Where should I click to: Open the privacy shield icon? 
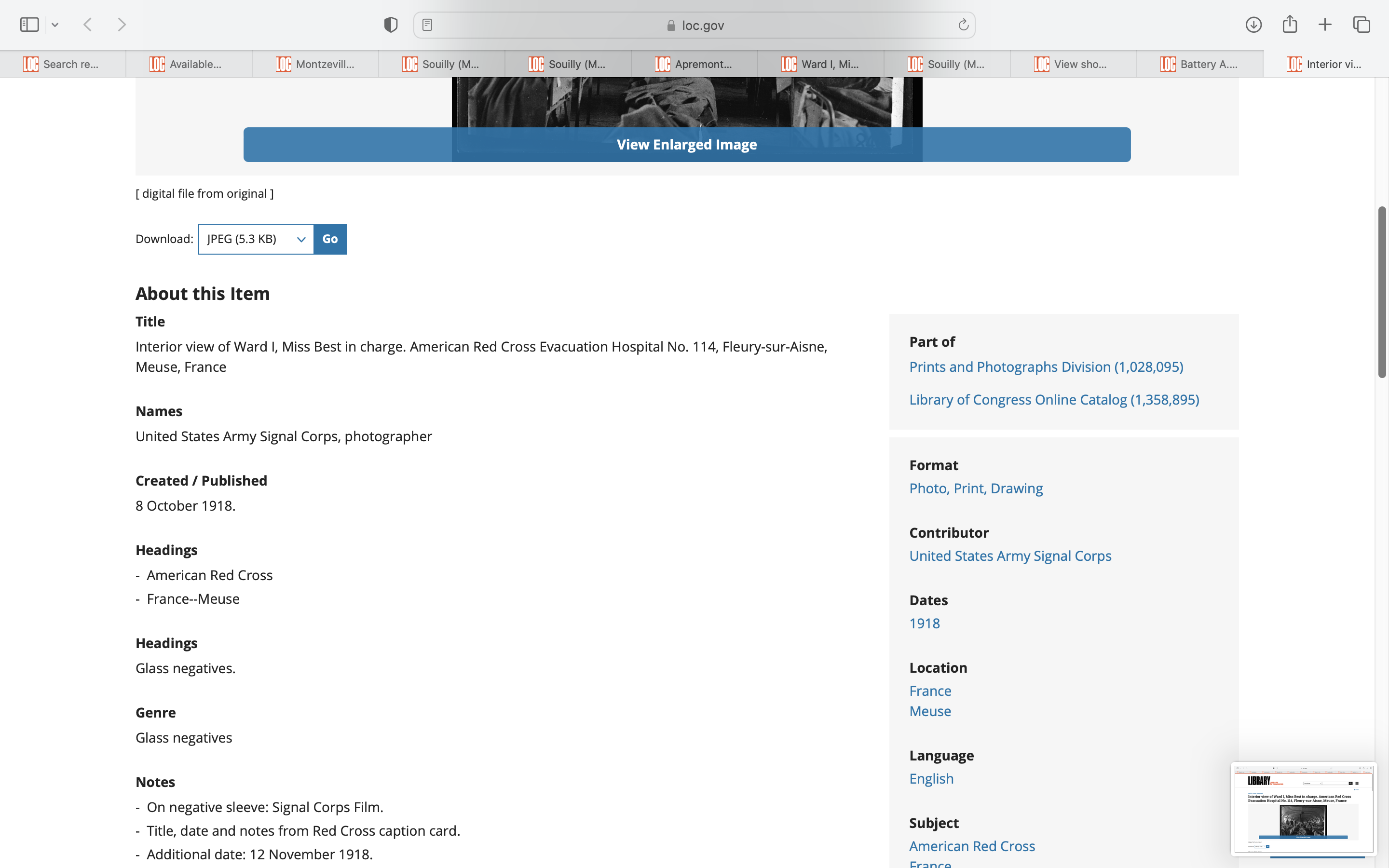[391, 25]
